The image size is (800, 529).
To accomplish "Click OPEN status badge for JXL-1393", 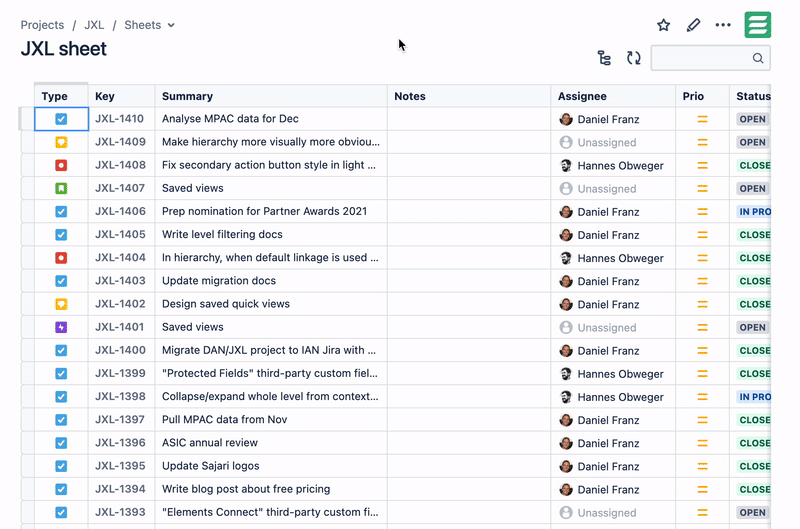I will (753, 513).
